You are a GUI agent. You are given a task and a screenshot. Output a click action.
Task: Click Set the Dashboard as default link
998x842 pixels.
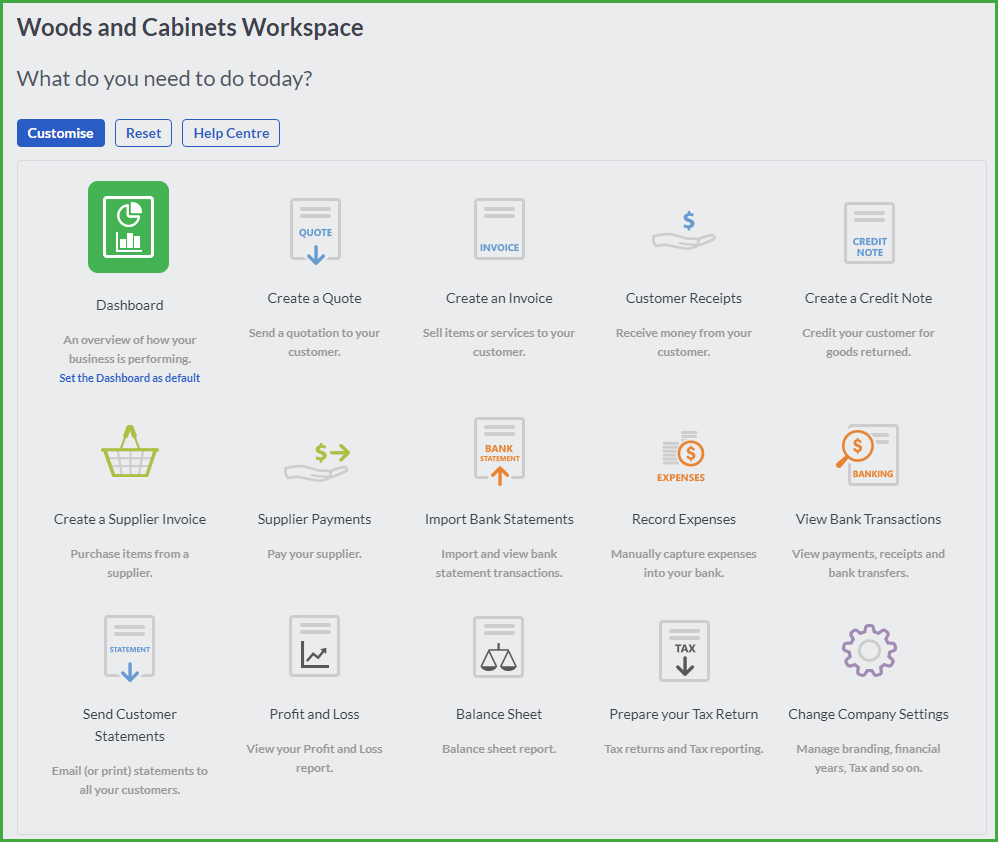coord(130,378)
